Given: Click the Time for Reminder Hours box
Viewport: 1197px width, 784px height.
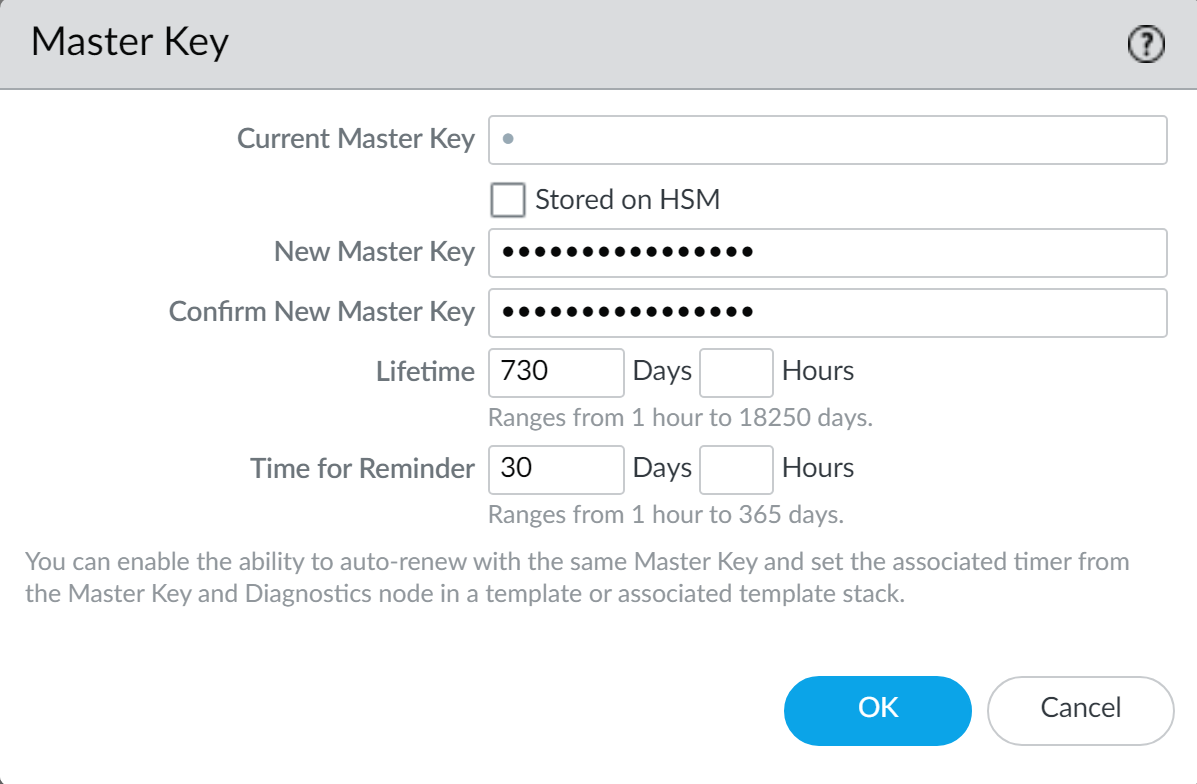Looking at the screenshot, I should [736, 469].
